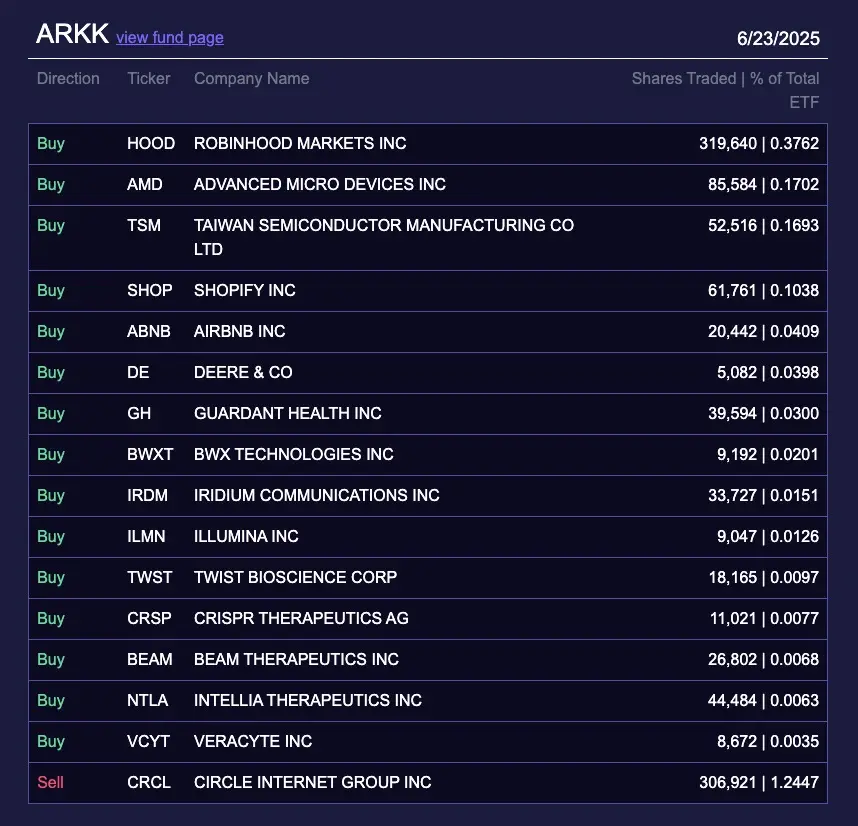Click the GUARDANT HEALTH shares traded value
The height and width of the screenshot is (826, 858).
pyautogui.click(x=763, y=413)
